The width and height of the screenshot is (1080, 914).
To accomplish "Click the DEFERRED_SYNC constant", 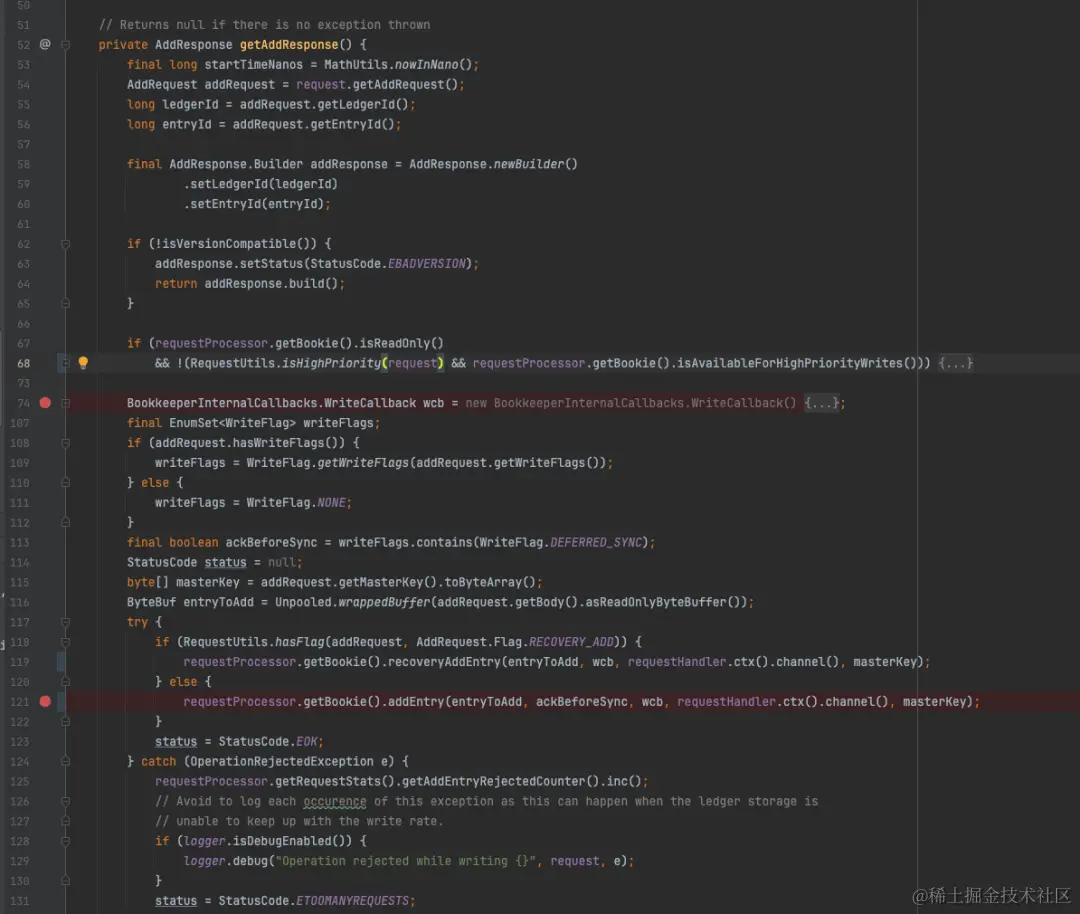I will click(x=596, y=543).
